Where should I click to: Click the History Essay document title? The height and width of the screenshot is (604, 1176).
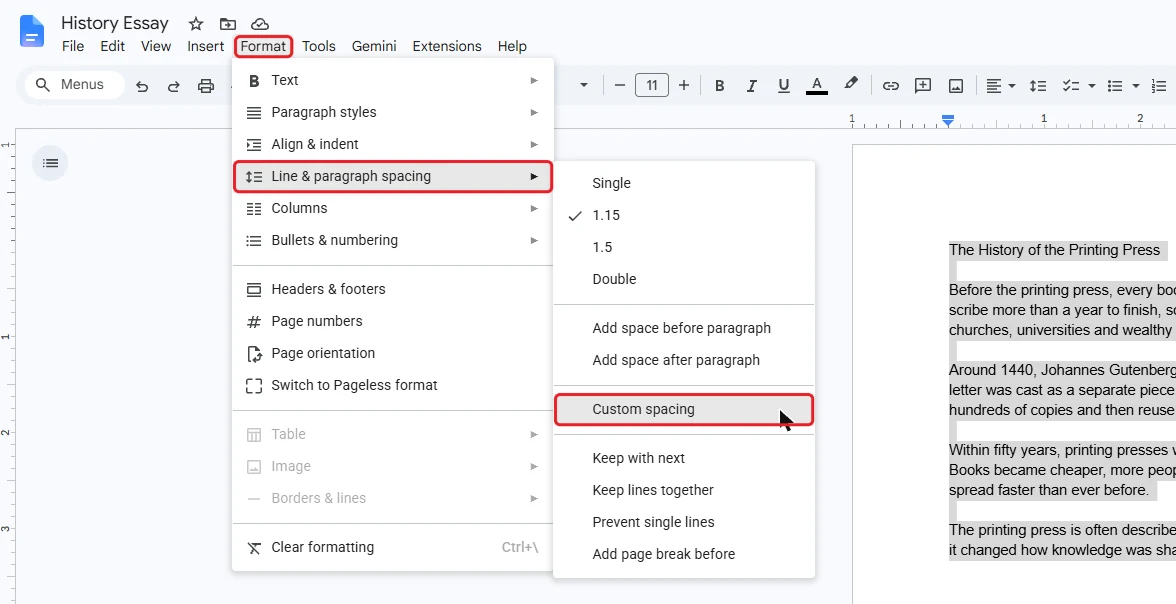pyautogui.click(x=115, y=23)
